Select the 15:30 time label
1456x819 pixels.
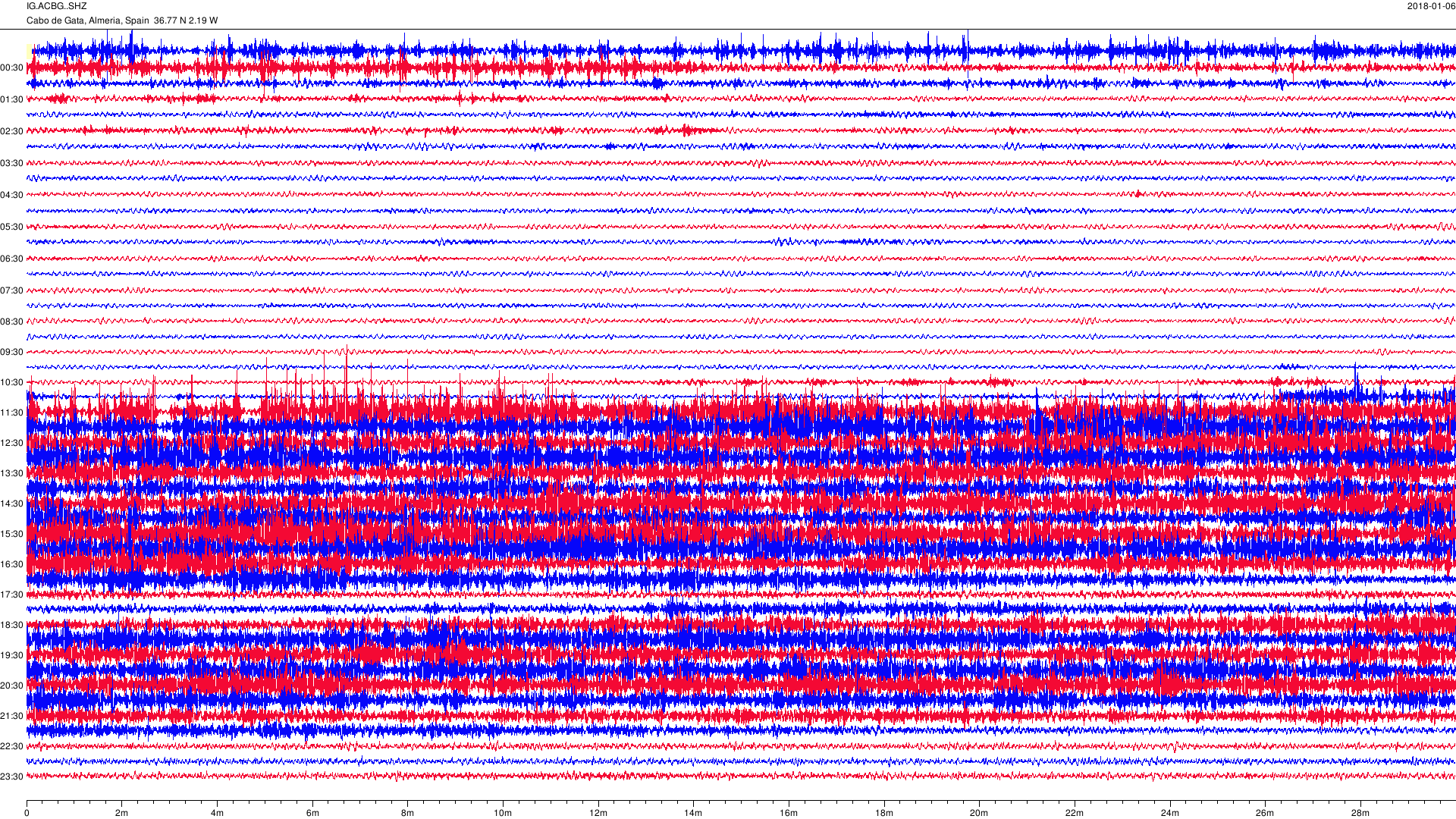(12, 535)
